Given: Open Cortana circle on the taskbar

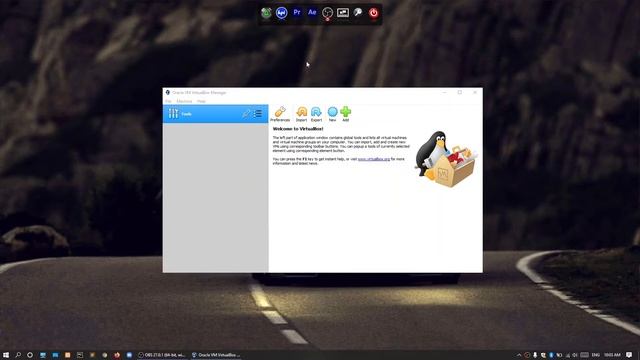Looking at the screenshot, I should (x=30, y=355).
